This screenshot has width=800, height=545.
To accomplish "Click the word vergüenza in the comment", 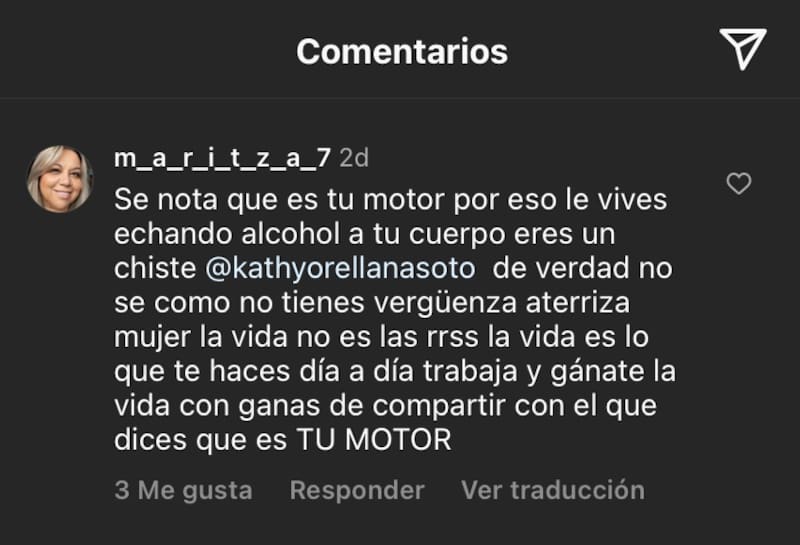I will coord(445,304).
